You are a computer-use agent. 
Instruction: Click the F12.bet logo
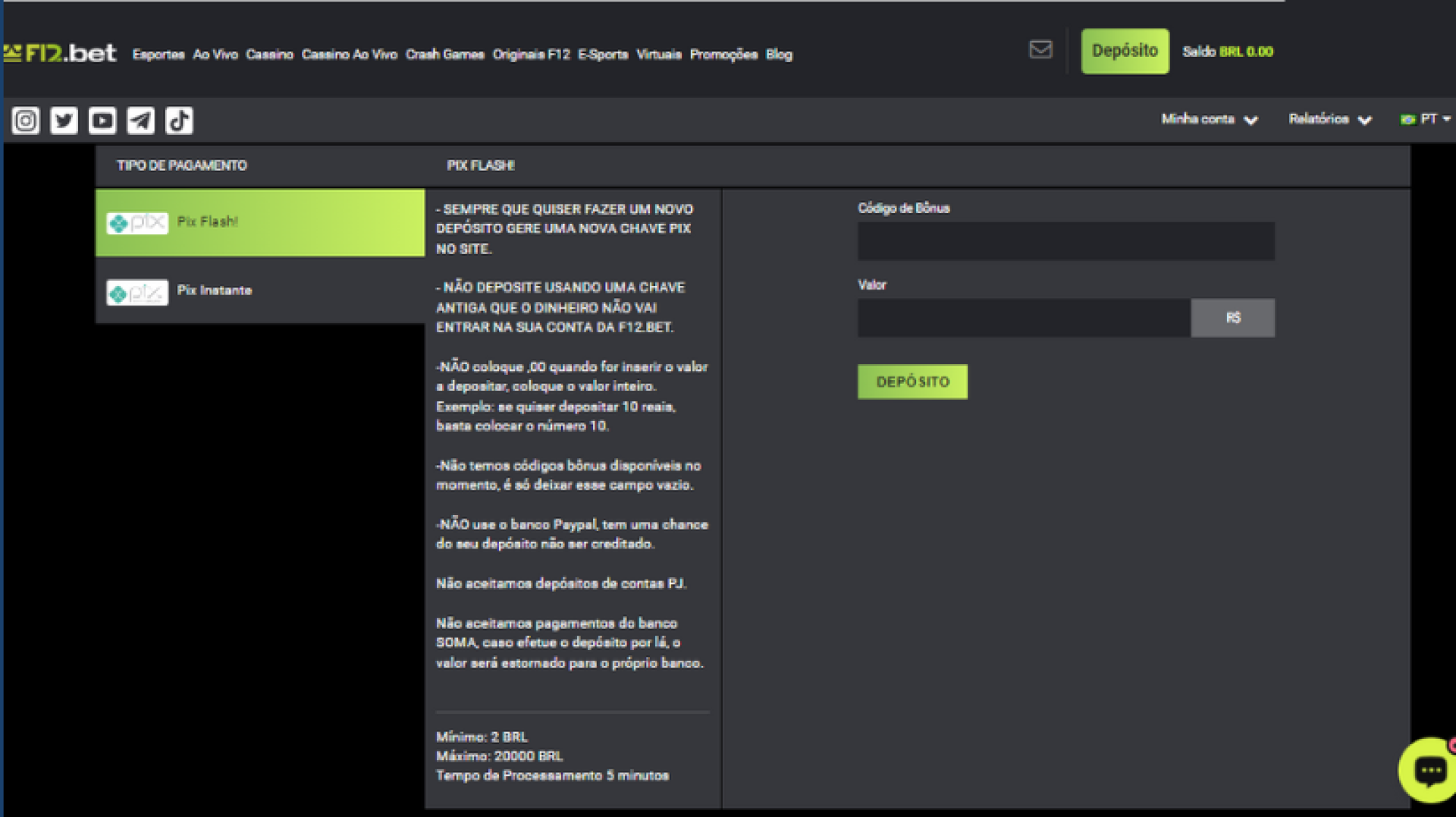(x=61, y=53)
